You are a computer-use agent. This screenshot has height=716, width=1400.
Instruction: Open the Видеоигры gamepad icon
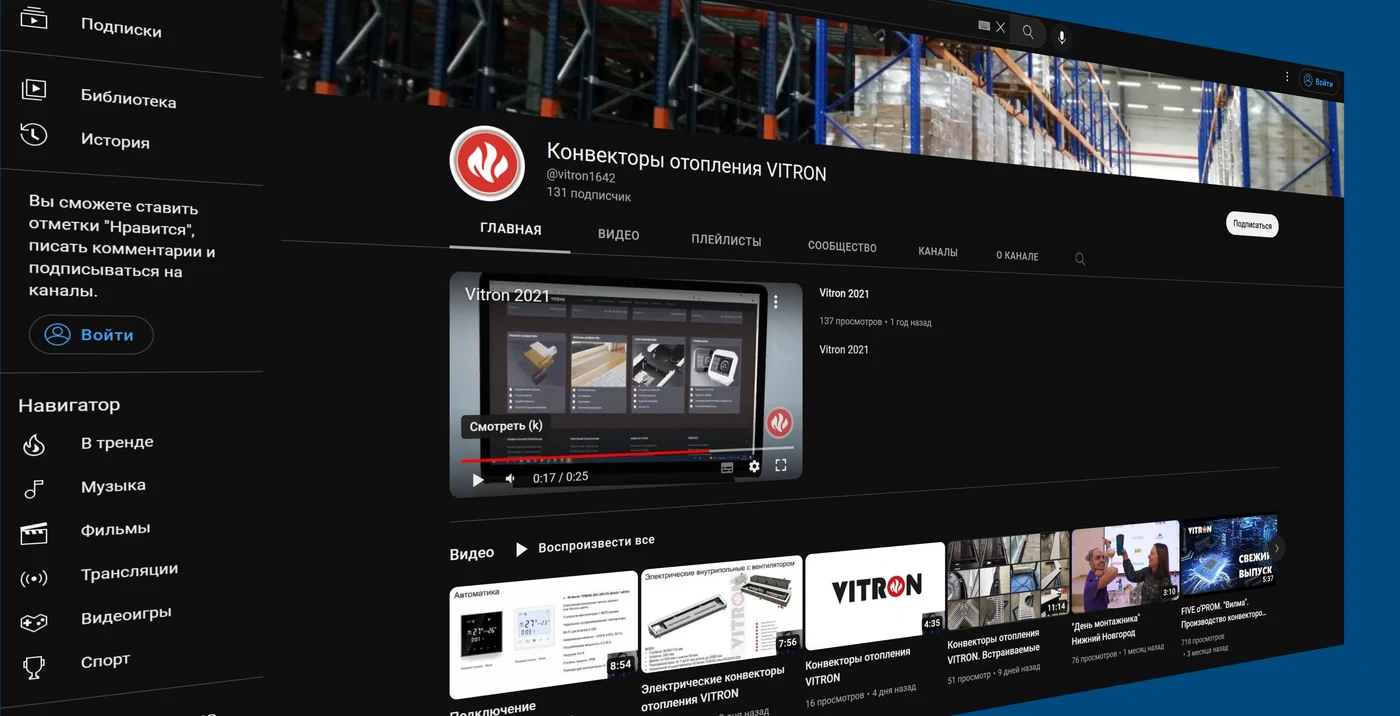(34, 622)
